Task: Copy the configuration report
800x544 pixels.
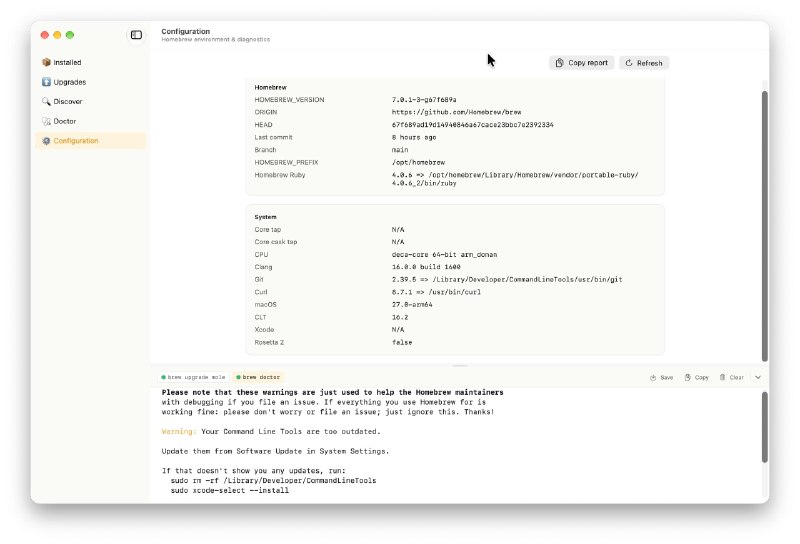Action: tap(582, 63)
